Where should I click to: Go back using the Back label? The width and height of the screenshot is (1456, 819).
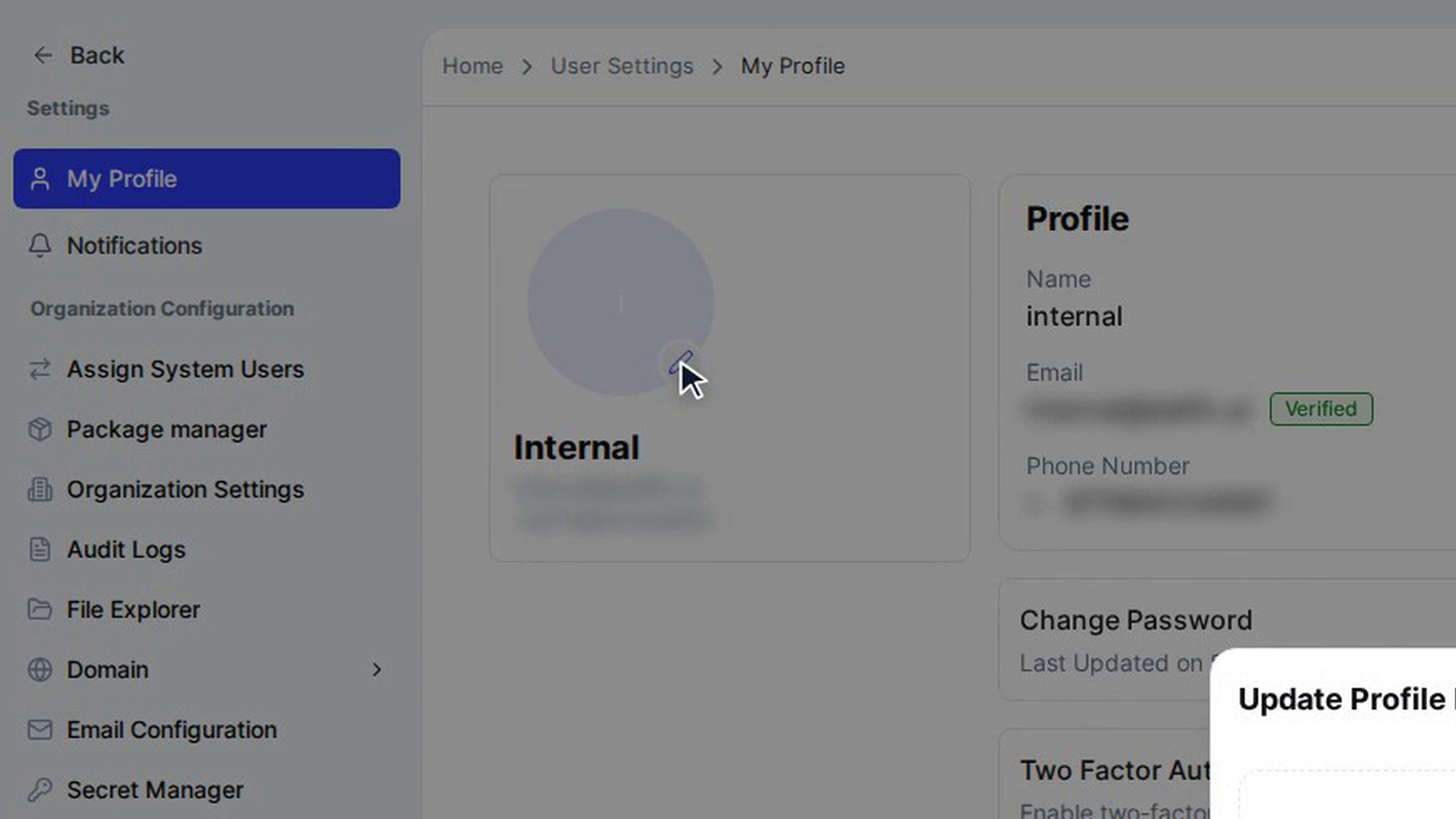pos(97,55)
